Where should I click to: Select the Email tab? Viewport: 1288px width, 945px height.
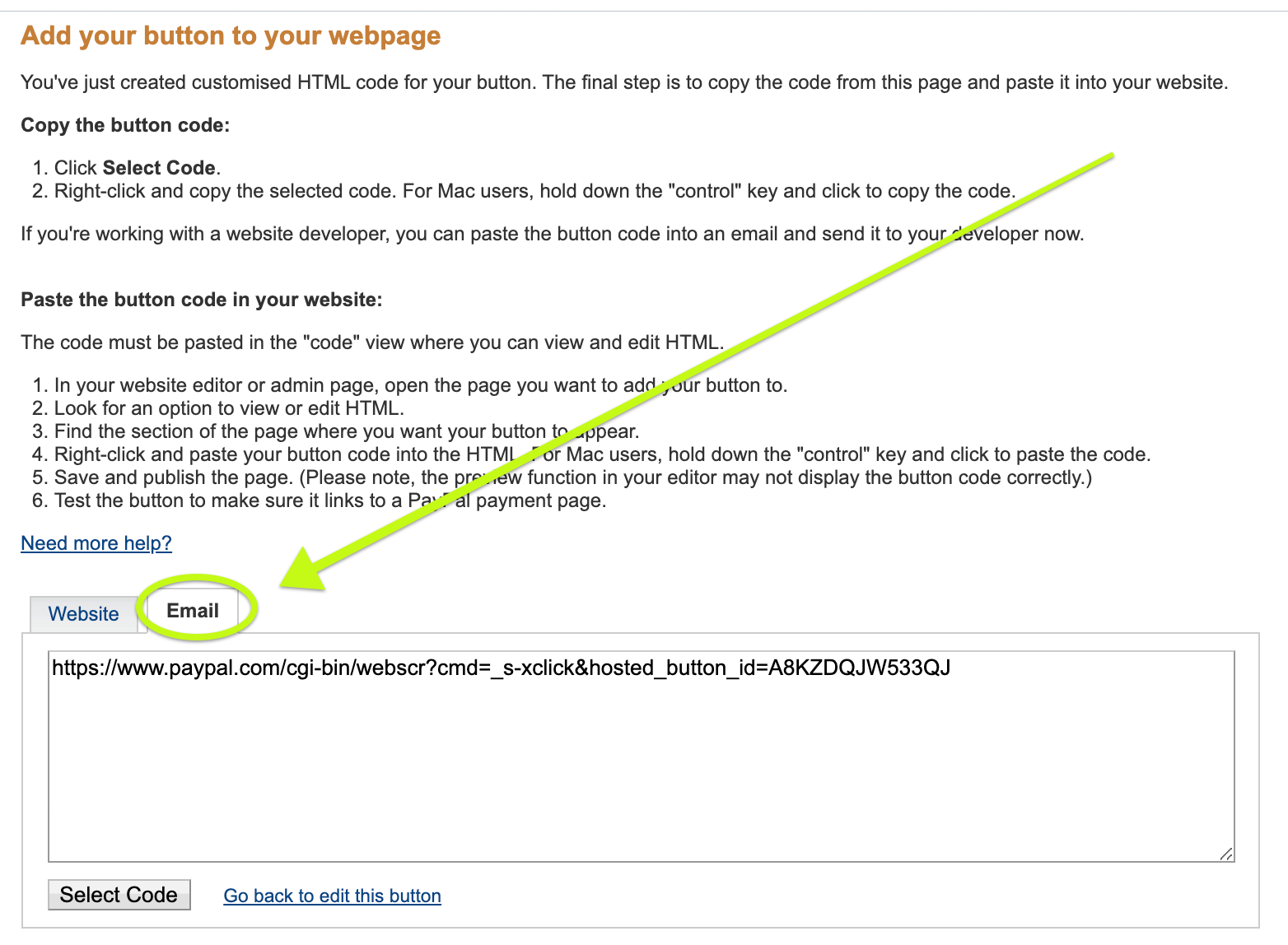click(193, 611)
